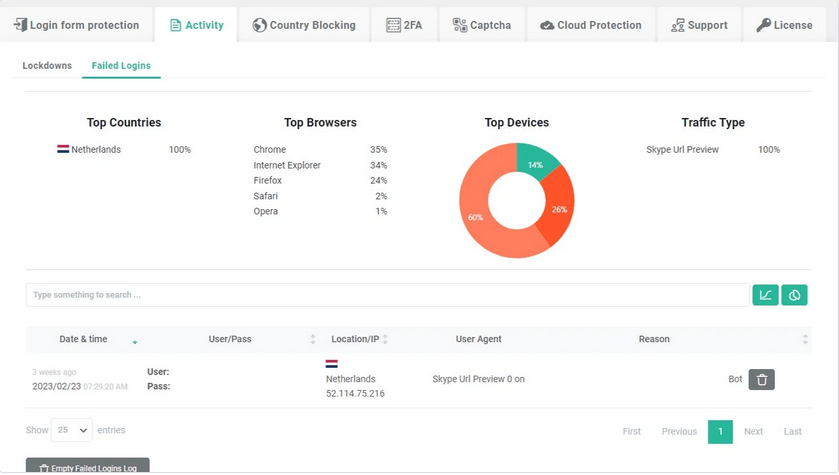
Task: Select page 1 in pagination
Action: tap(720, 432)
